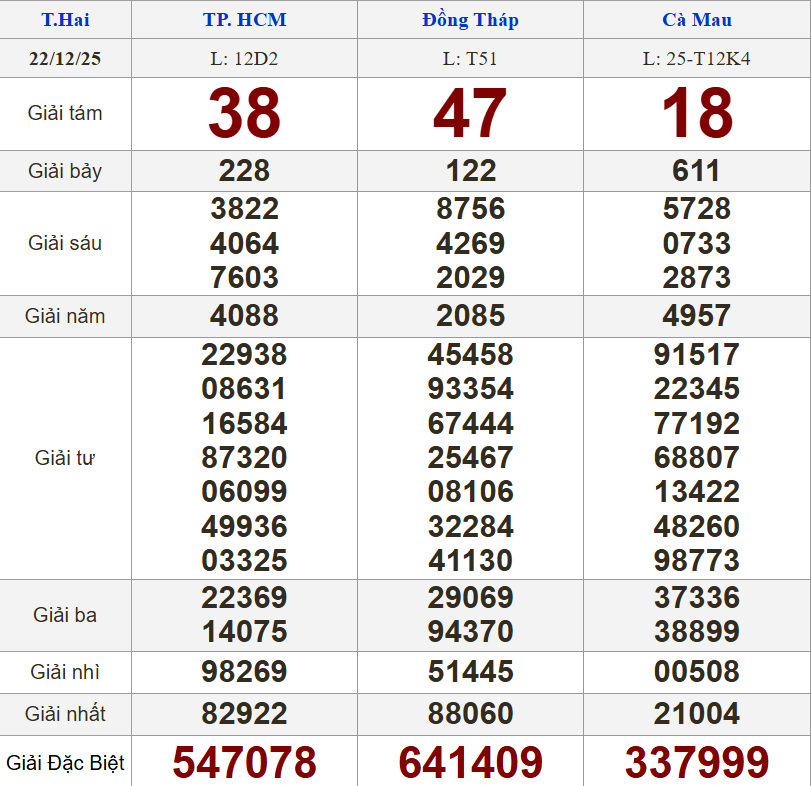Select special prize number 547078

(244, 762)
